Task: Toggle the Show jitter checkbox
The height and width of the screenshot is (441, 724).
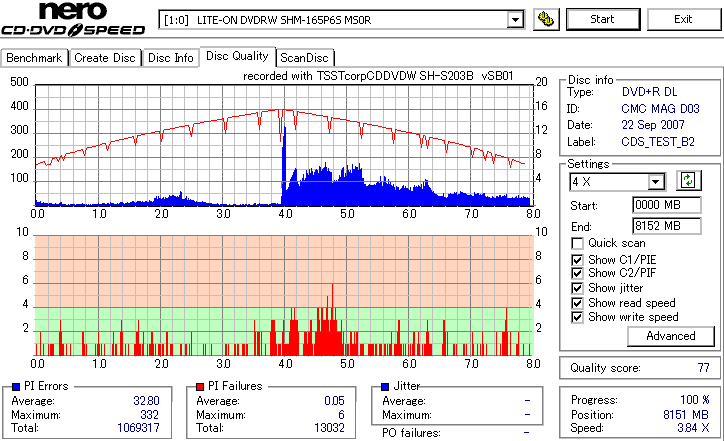Action: pos(577,288)
